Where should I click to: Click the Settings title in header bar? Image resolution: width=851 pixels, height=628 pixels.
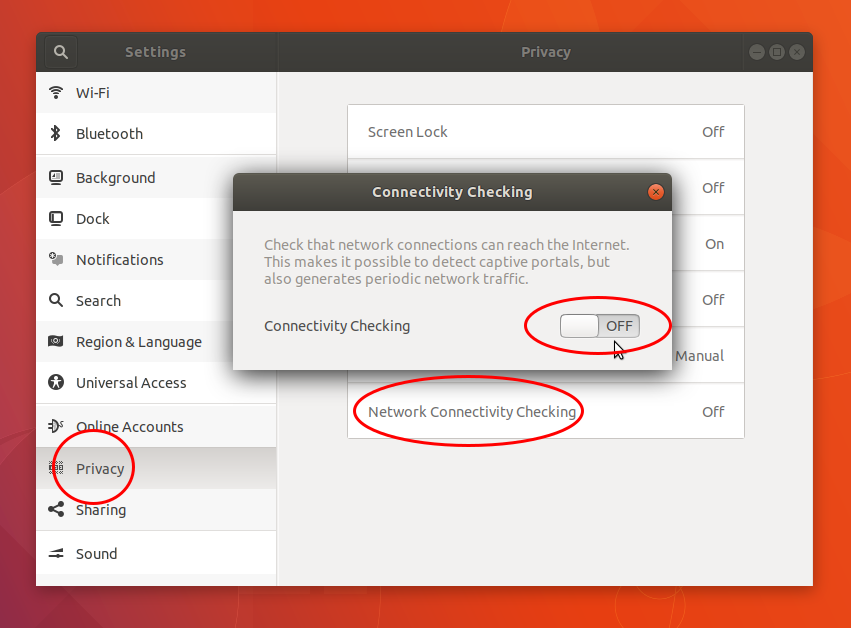point(155,52)
